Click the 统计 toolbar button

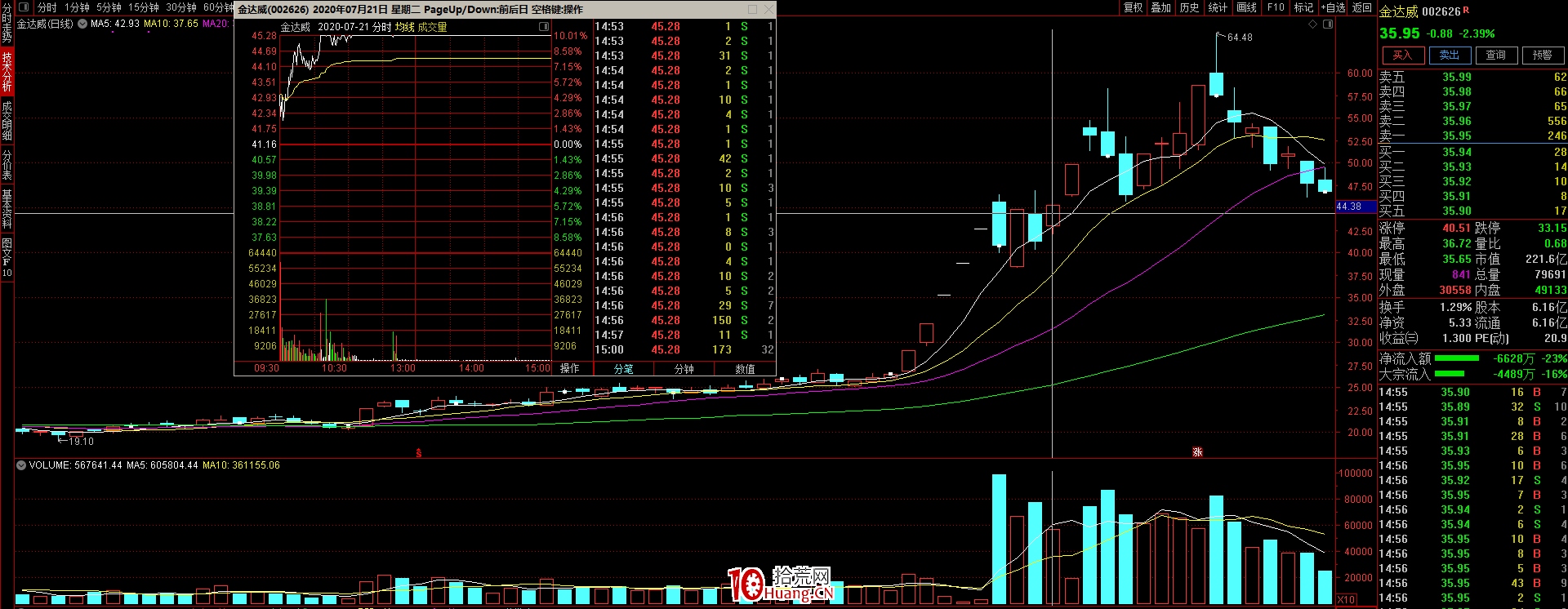(1218, 7)
